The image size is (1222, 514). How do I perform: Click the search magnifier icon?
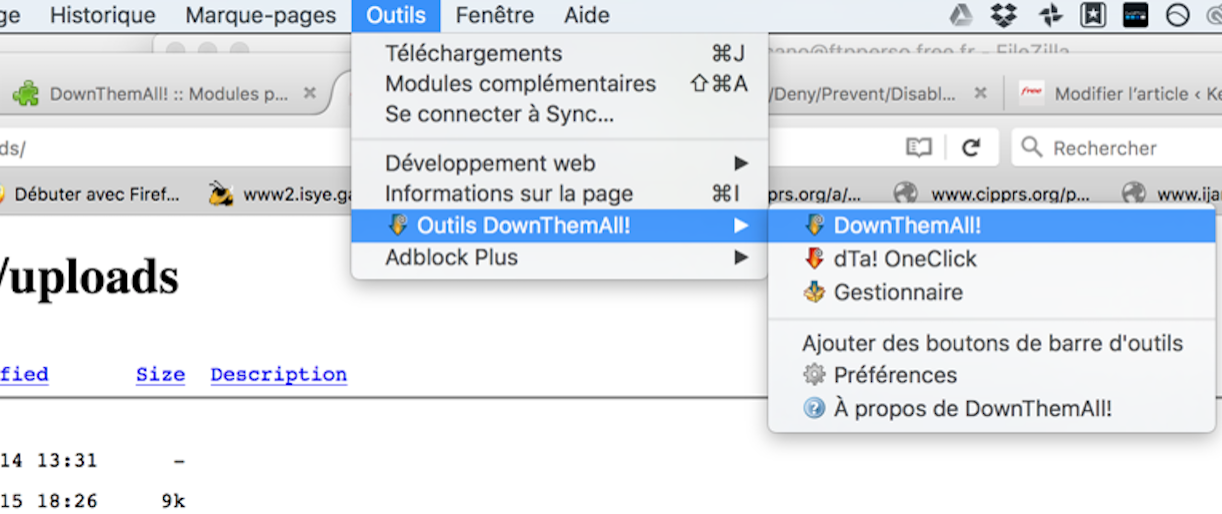[x=1033, y=148]
